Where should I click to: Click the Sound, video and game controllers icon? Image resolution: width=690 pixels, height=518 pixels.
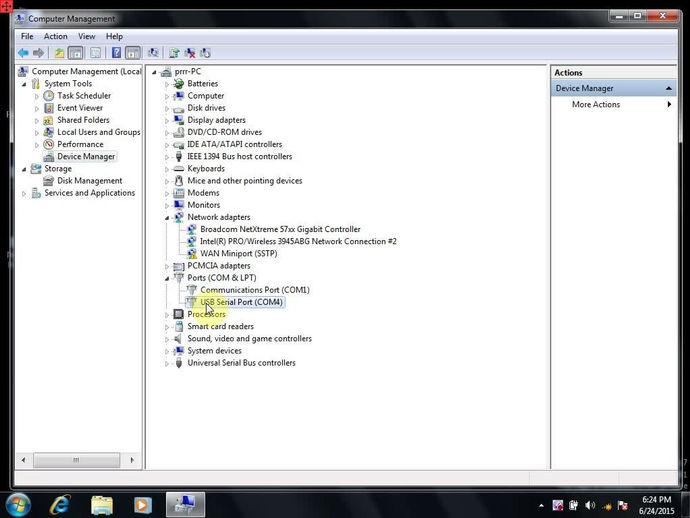pos(178,338)
